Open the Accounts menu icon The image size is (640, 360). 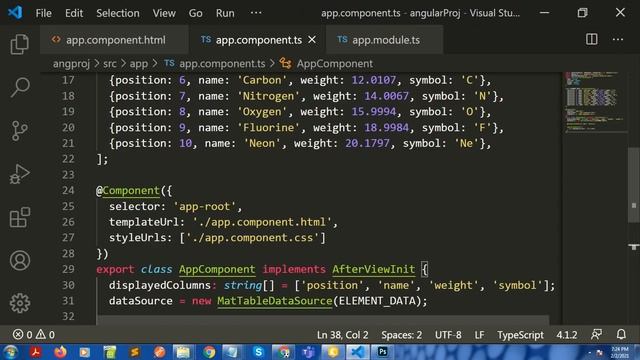pos(20,260)
